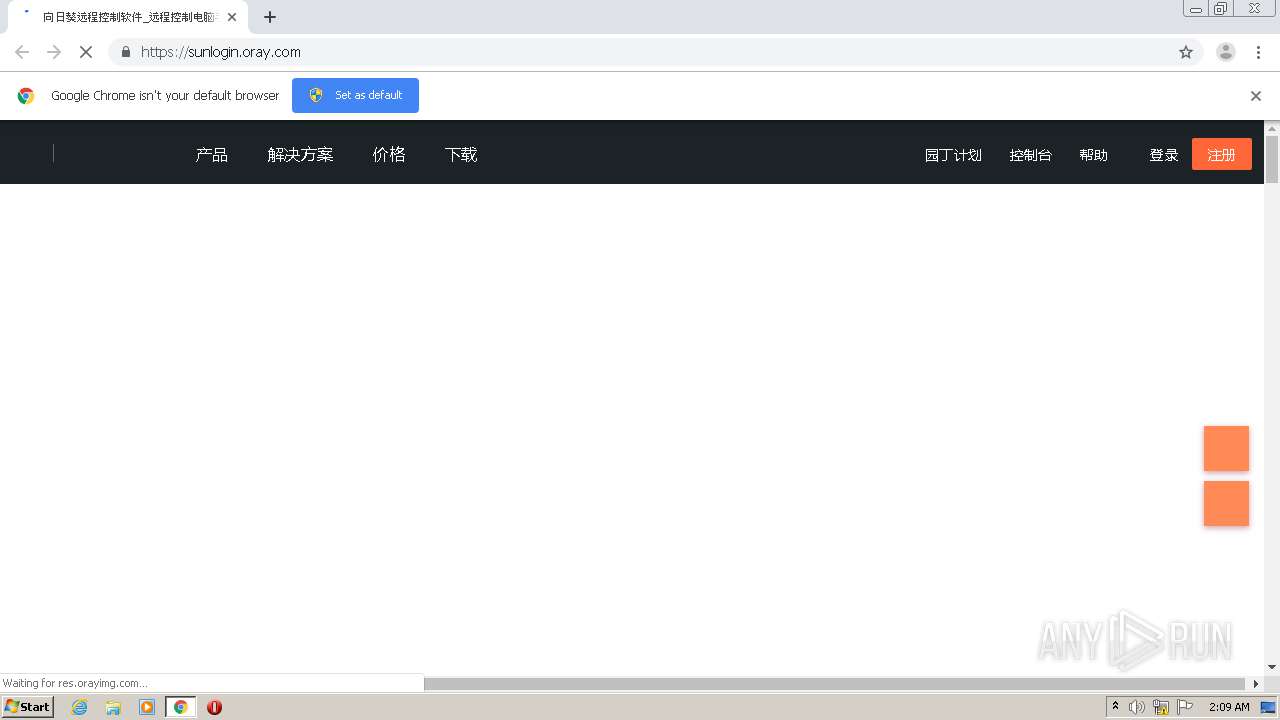Set Chrome as default browser

(x=355, y=95)
